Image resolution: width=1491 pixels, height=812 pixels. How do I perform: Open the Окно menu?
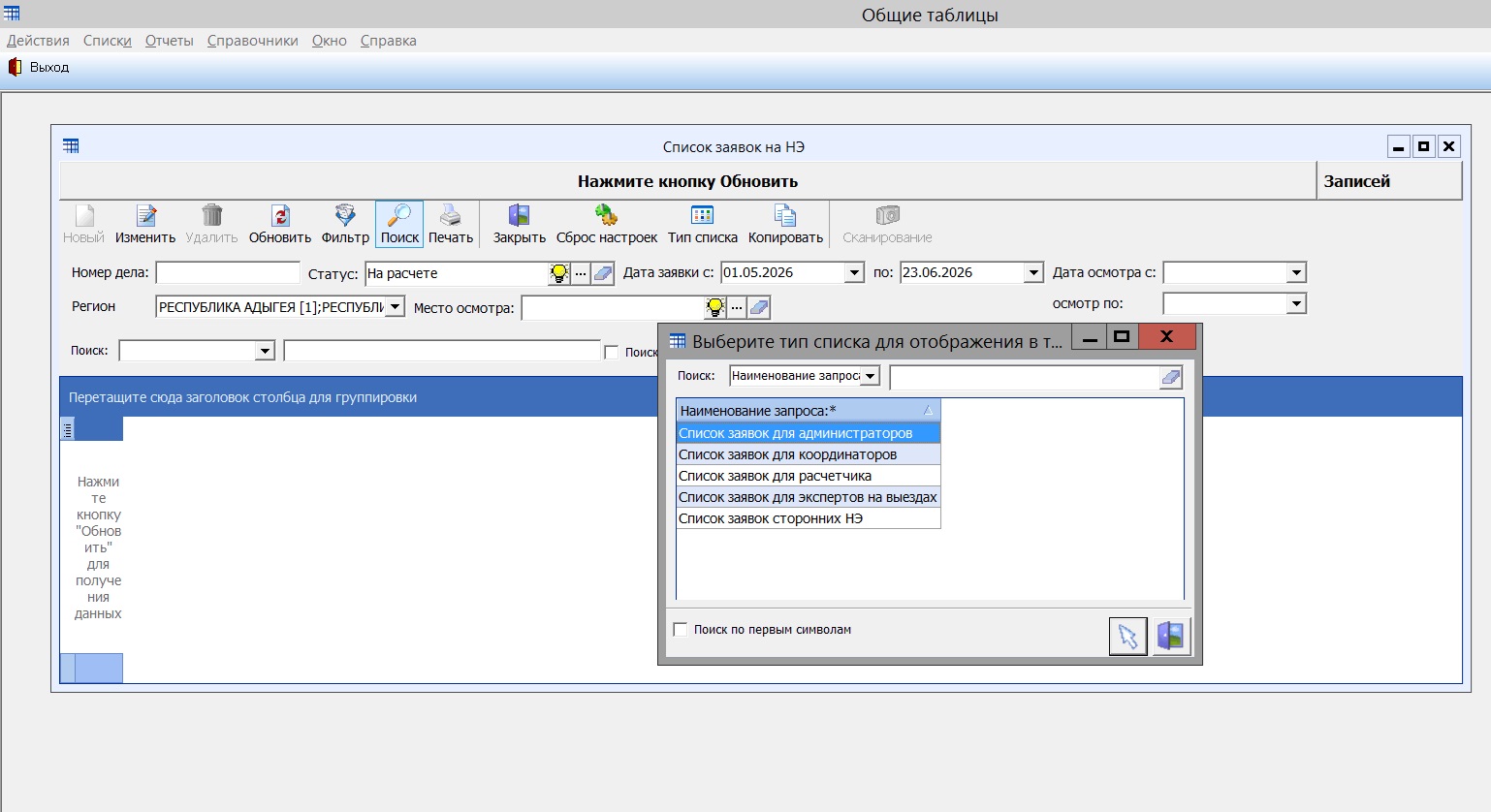330,41
